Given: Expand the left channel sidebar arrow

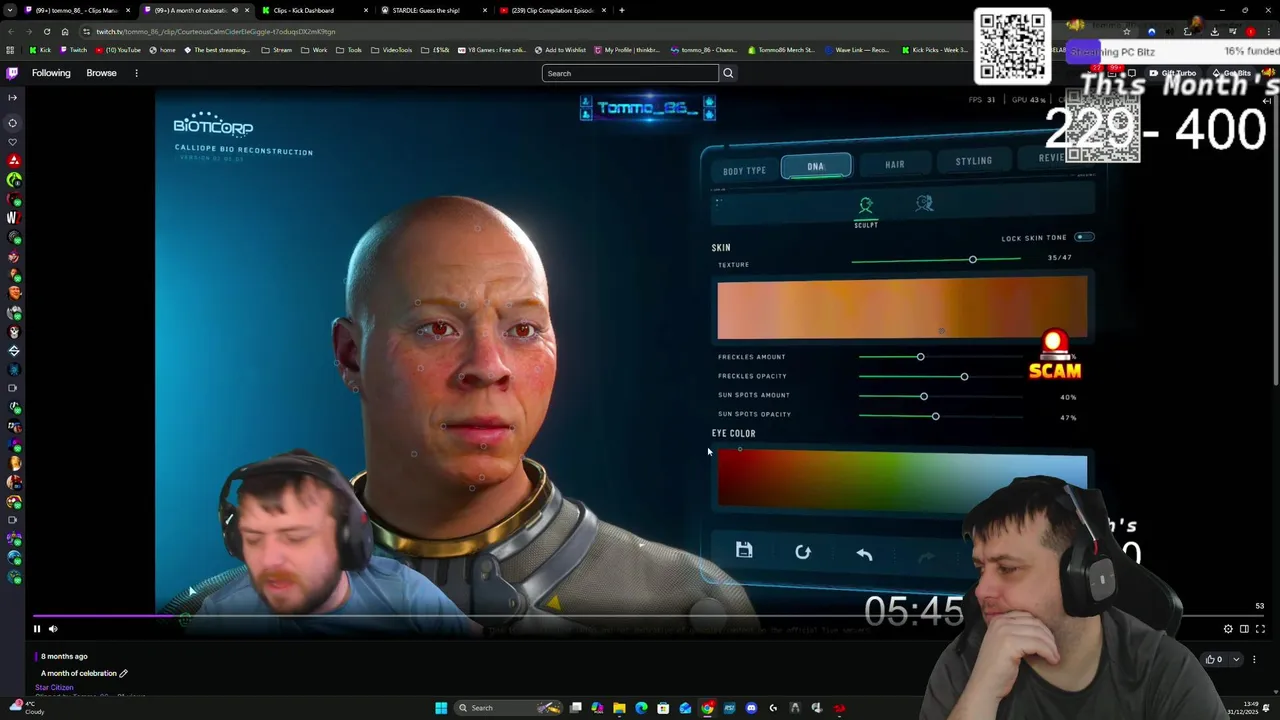Looking at the screenshot, I should coord(12,97).
